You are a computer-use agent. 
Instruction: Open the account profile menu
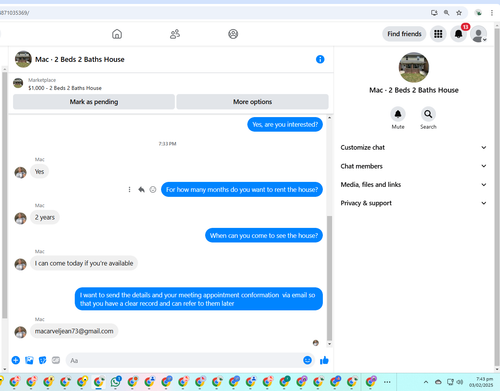[x=479, y=34]
